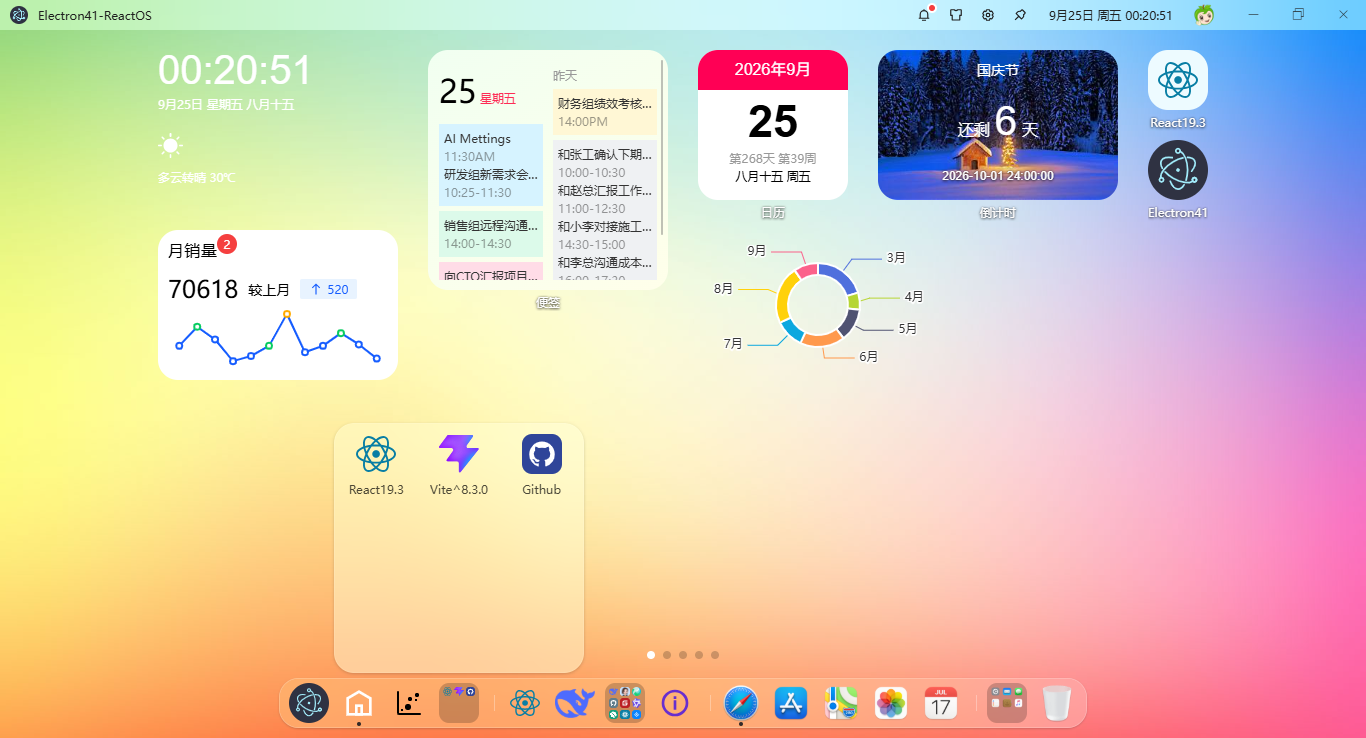Open the Maps icon in the dock
The height and width of the screenshot is (738, 1366).
coord(841,703)
